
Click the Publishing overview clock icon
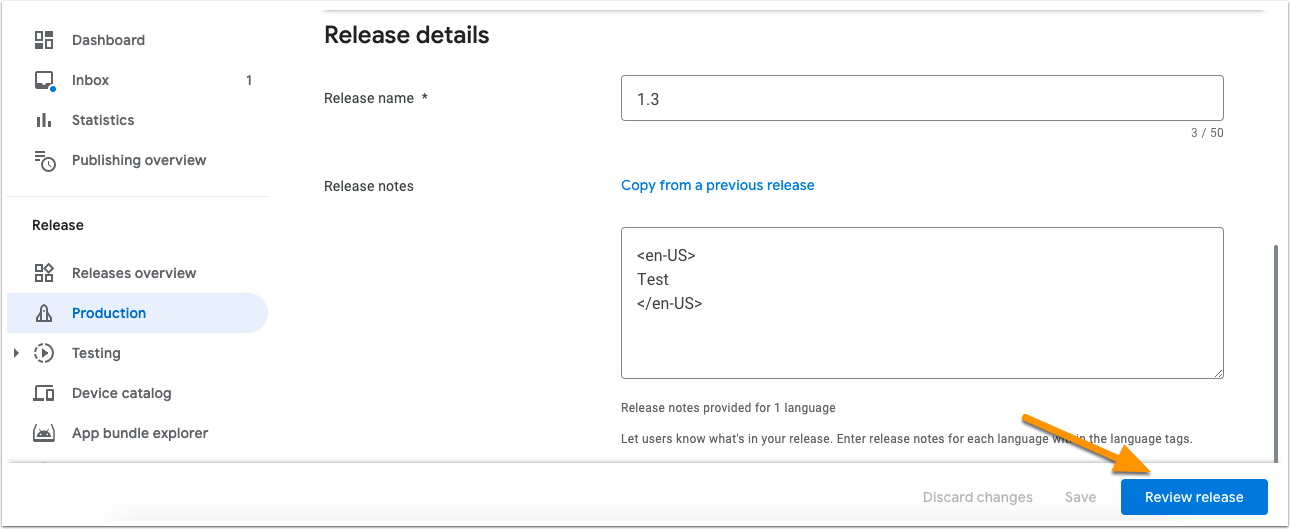[44, 160]
